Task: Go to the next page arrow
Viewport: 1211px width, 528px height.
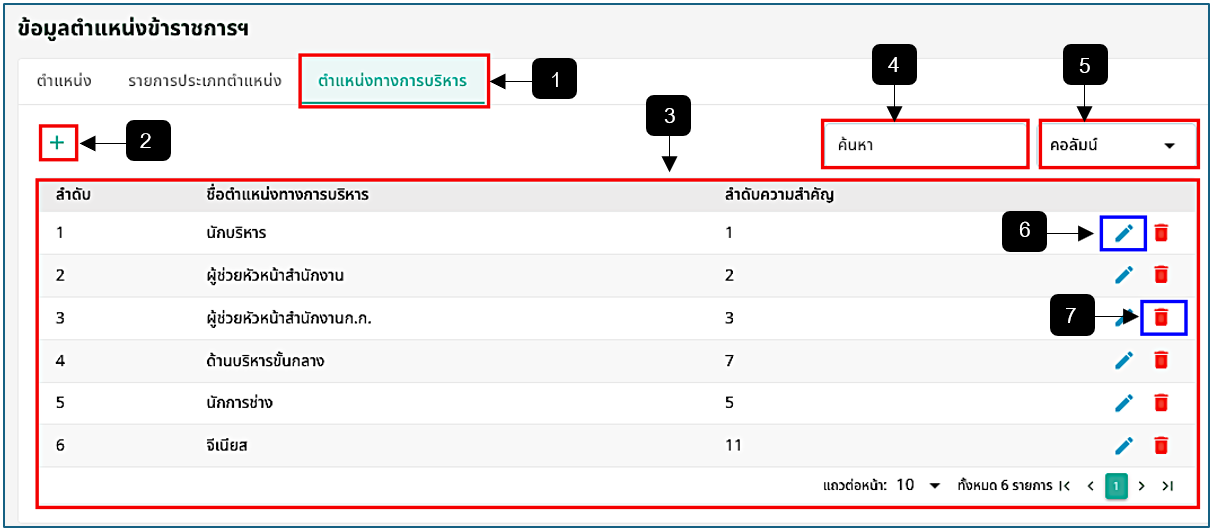Action: coord(1141,486)
